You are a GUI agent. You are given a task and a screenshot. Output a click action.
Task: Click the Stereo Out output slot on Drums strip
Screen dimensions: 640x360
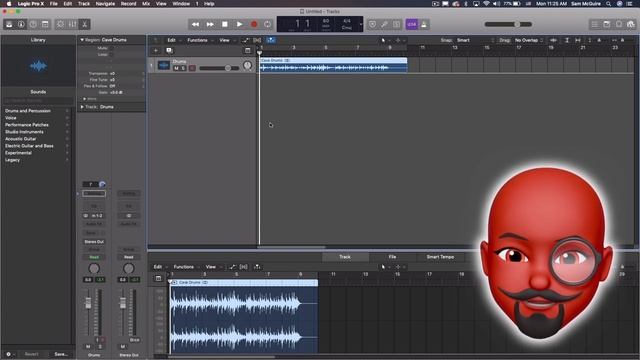[94, 242]
